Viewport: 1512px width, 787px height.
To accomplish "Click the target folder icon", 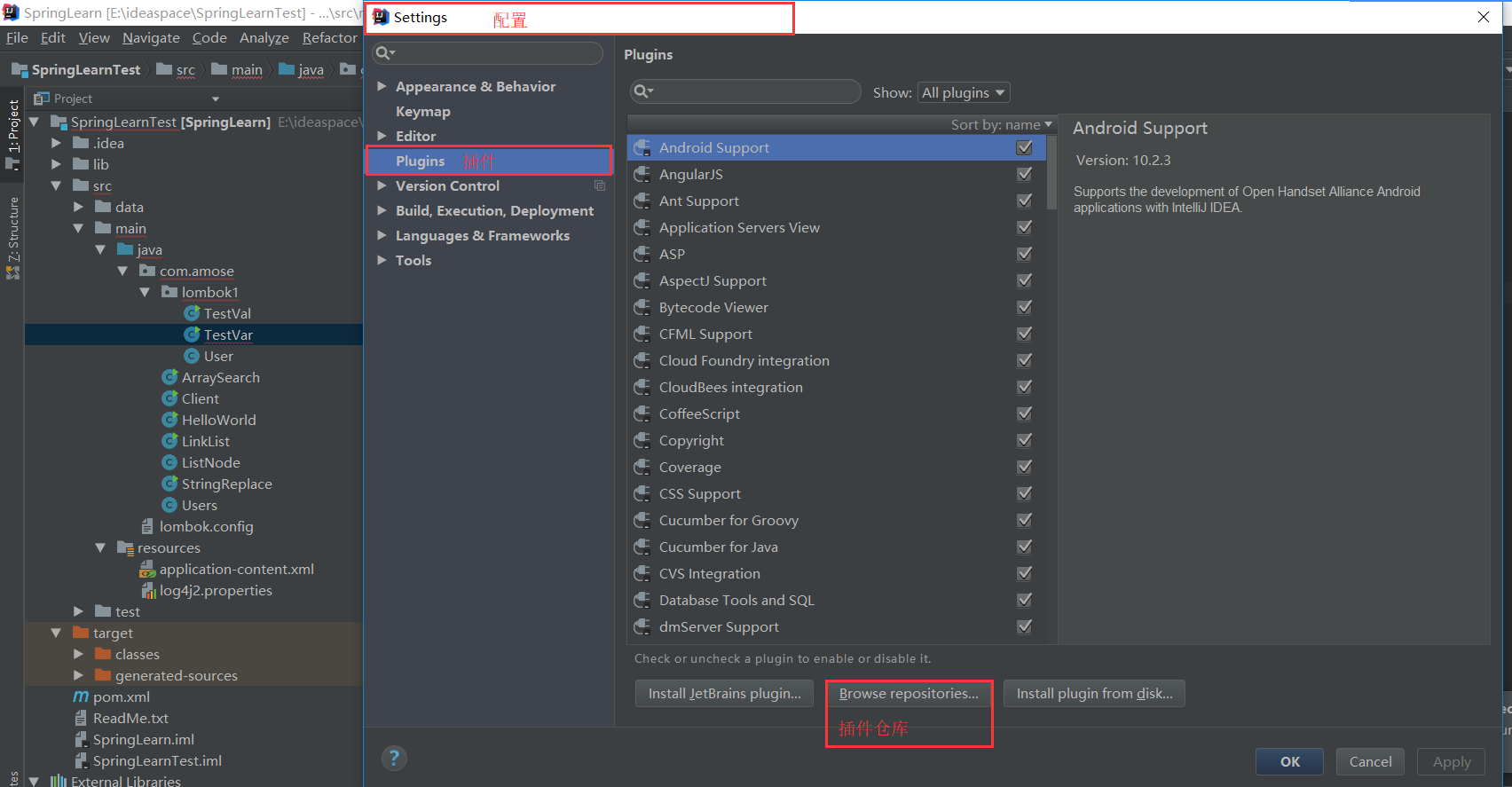I will [81, 633].
